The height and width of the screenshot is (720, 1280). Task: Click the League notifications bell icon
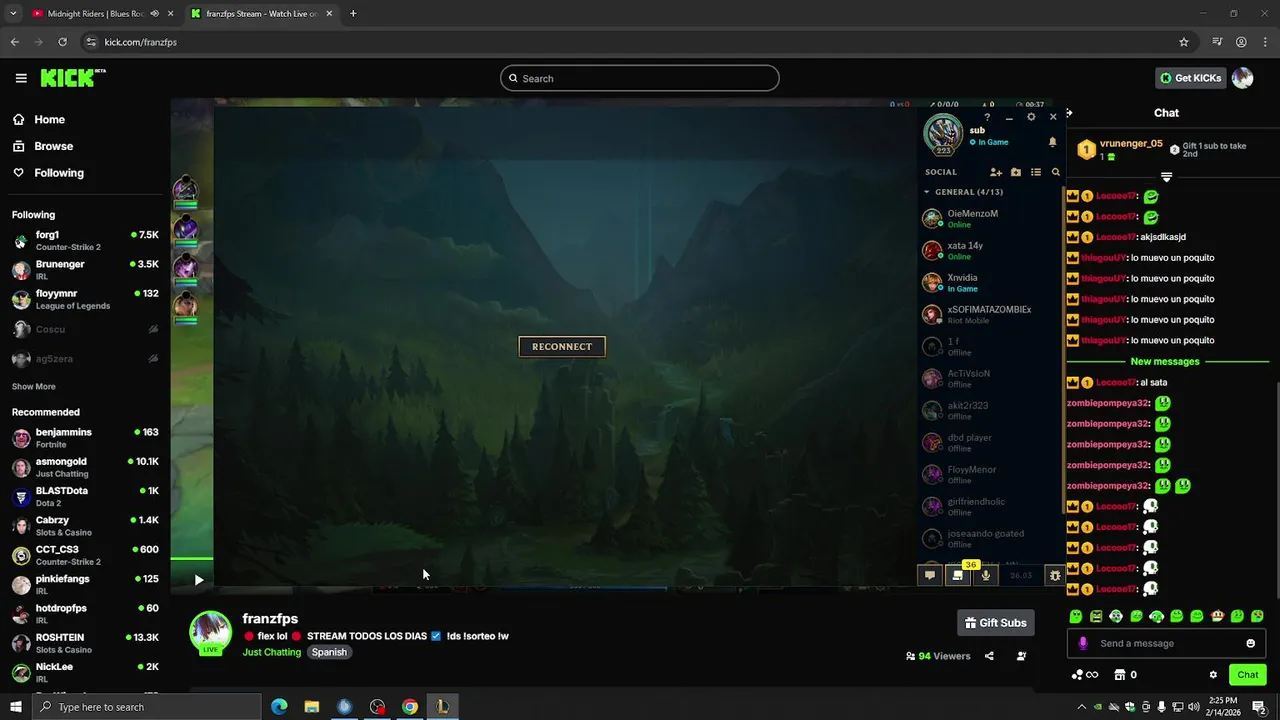click(1052, 142)
